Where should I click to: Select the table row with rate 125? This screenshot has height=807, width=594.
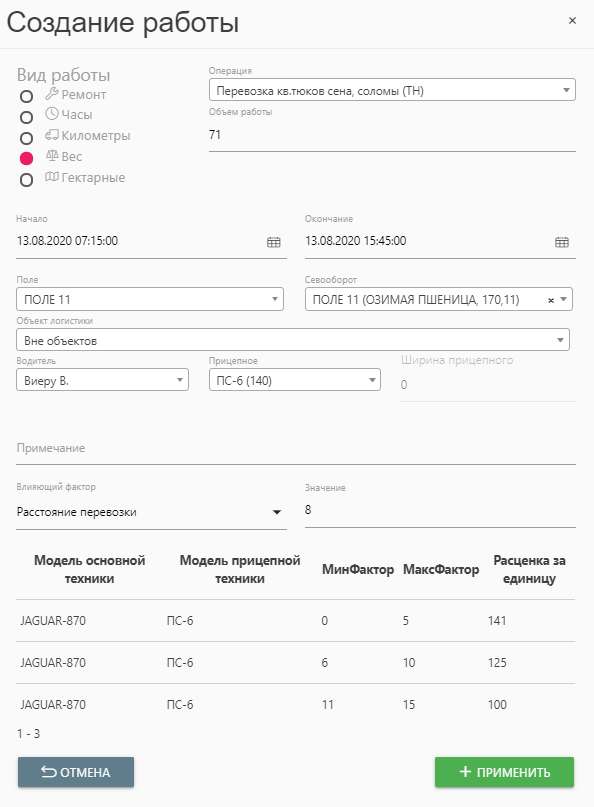295,662
